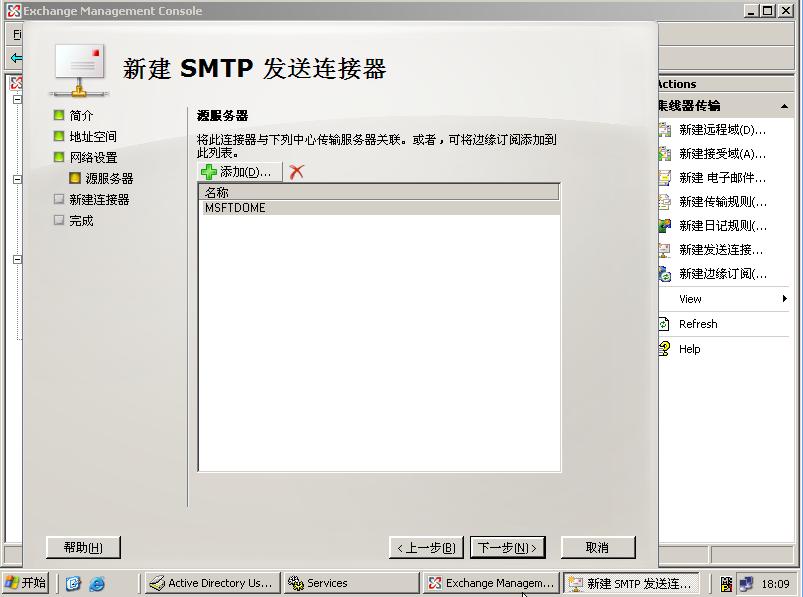This screenshot has height=597, width=803.
Task: Expand the View submenu arrow
Action: (785, 299)
